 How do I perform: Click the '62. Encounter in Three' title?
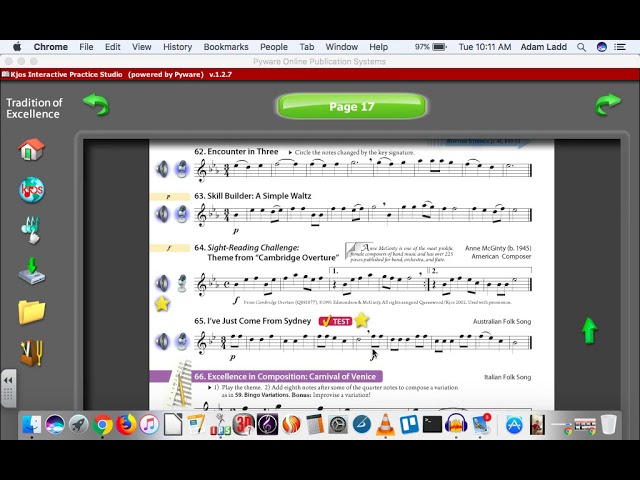click(236, 151)
